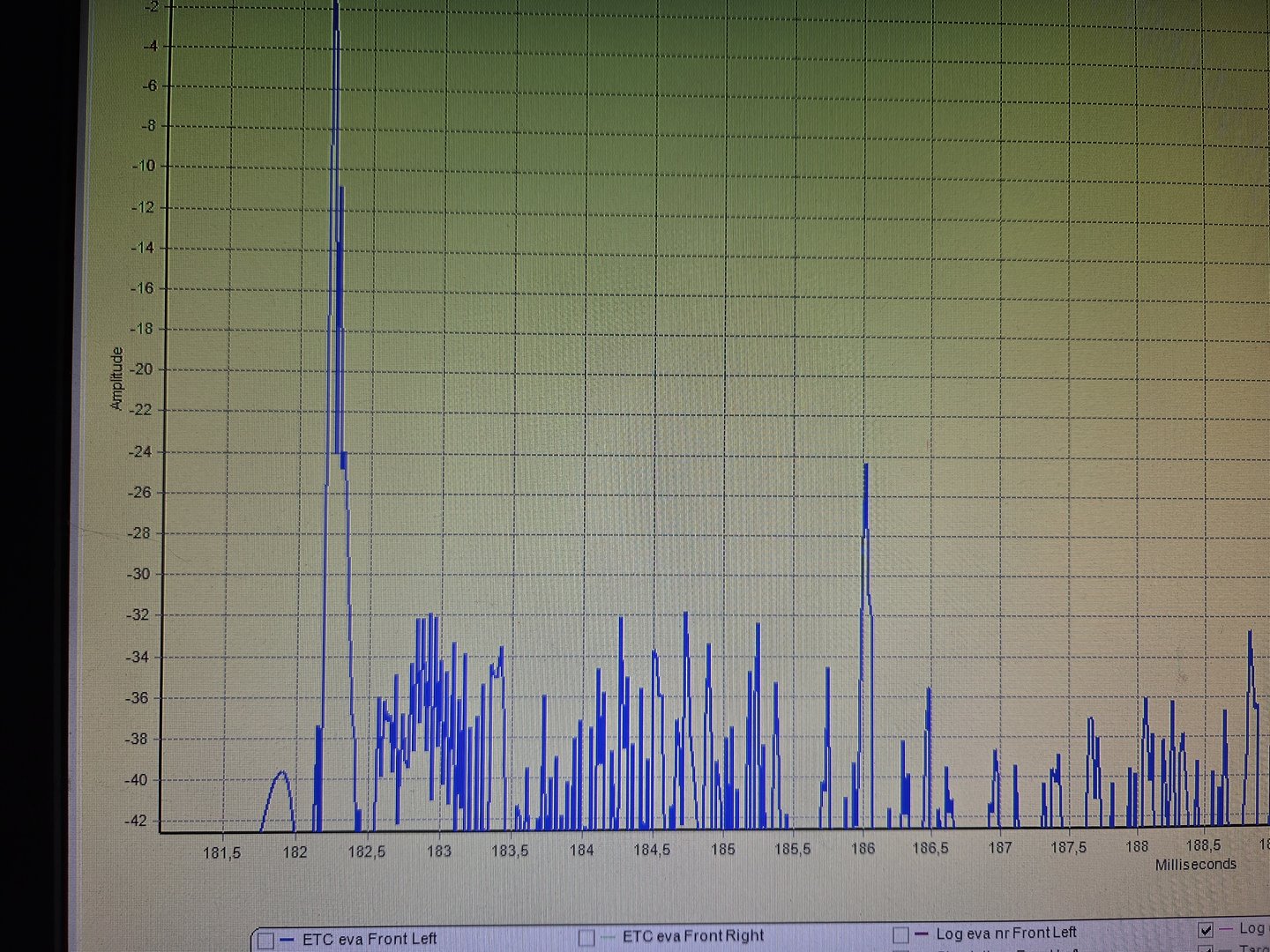Click the 186,5 label on the time axis
The width and height of the screenshot is (1270, 952).
point(930,849)
